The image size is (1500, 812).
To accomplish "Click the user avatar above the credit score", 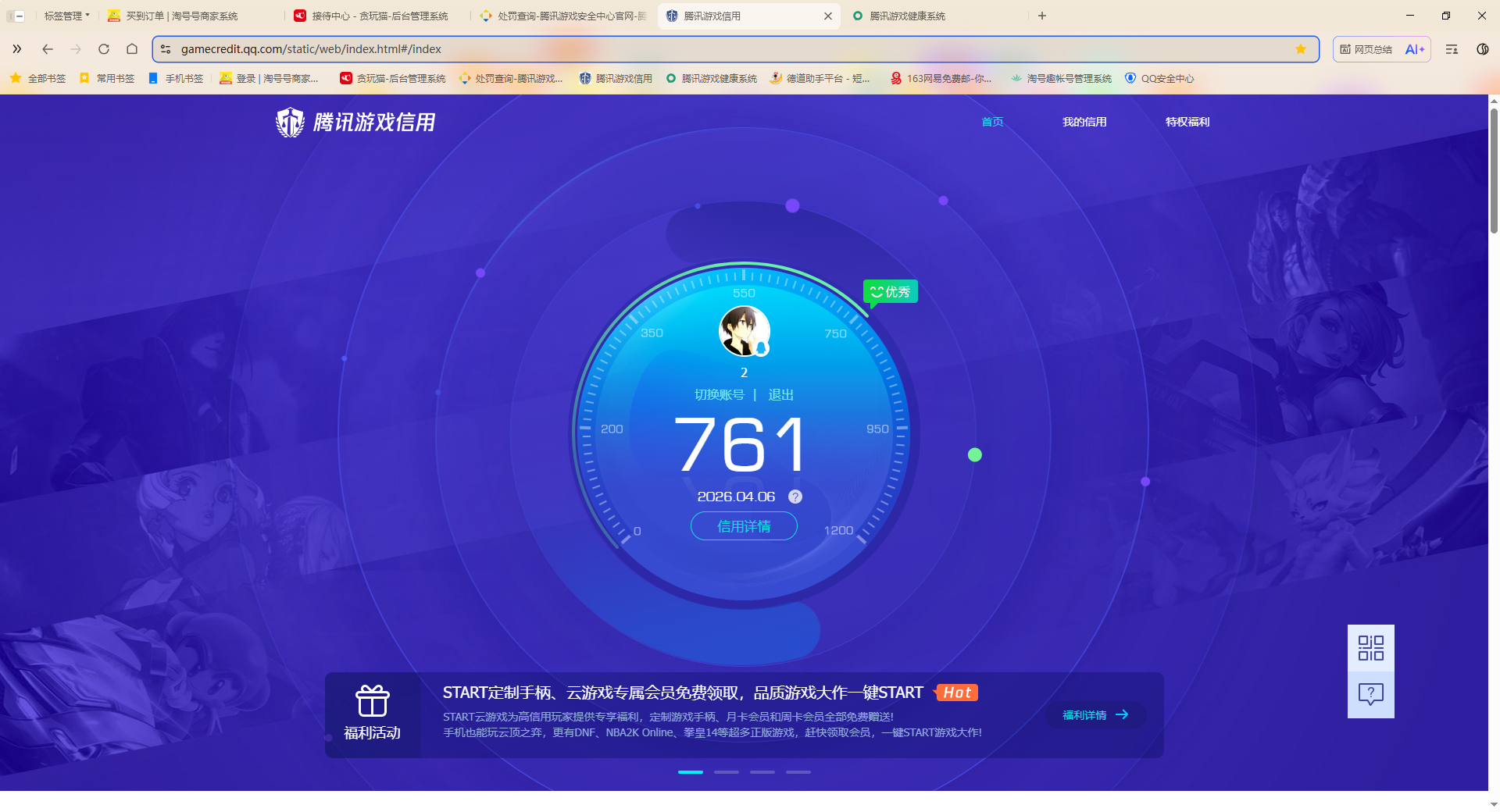I will [x=744, y=331].
